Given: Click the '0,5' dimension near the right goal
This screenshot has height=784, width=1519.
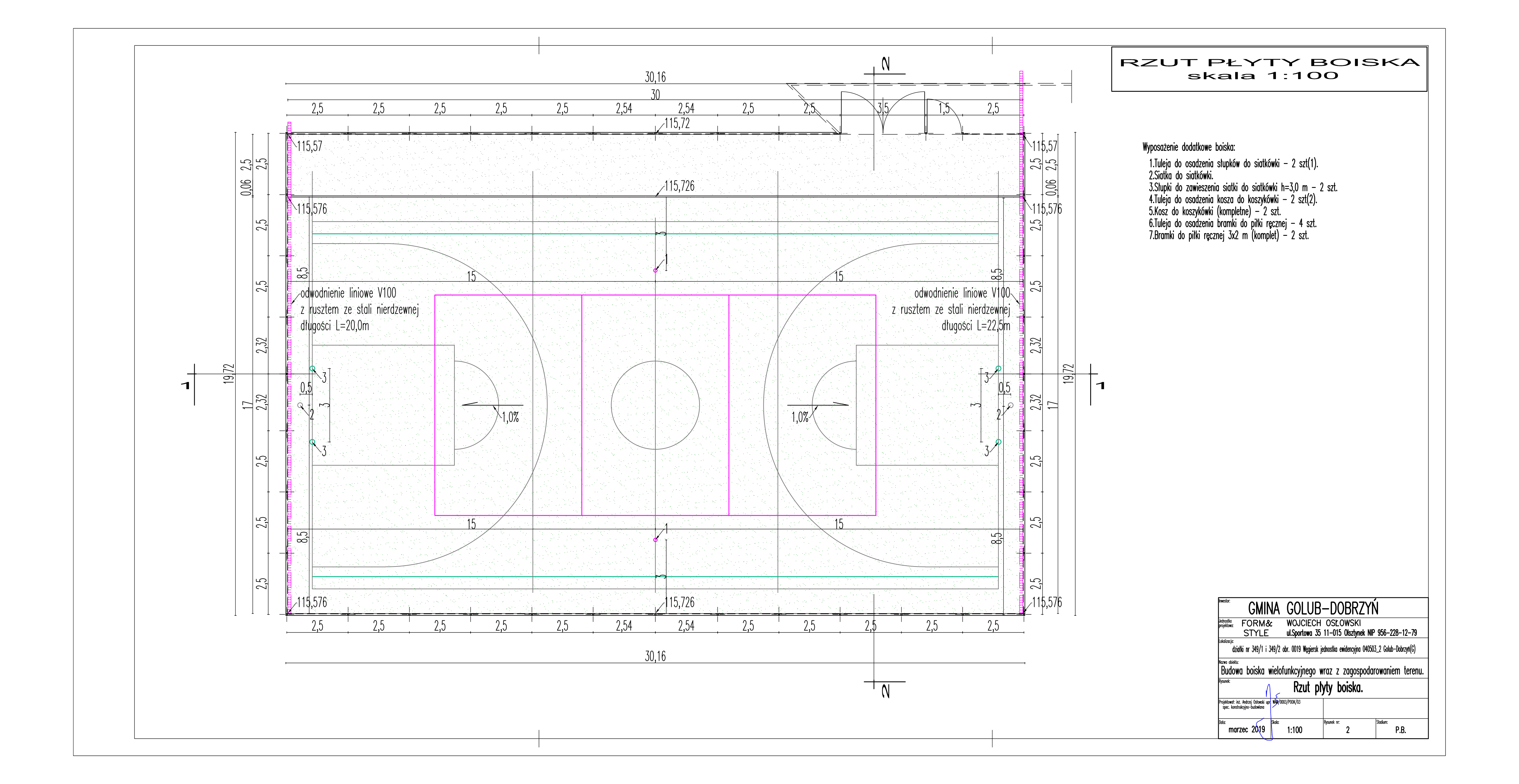Looking at the screenshot, I should point(1005,388).
